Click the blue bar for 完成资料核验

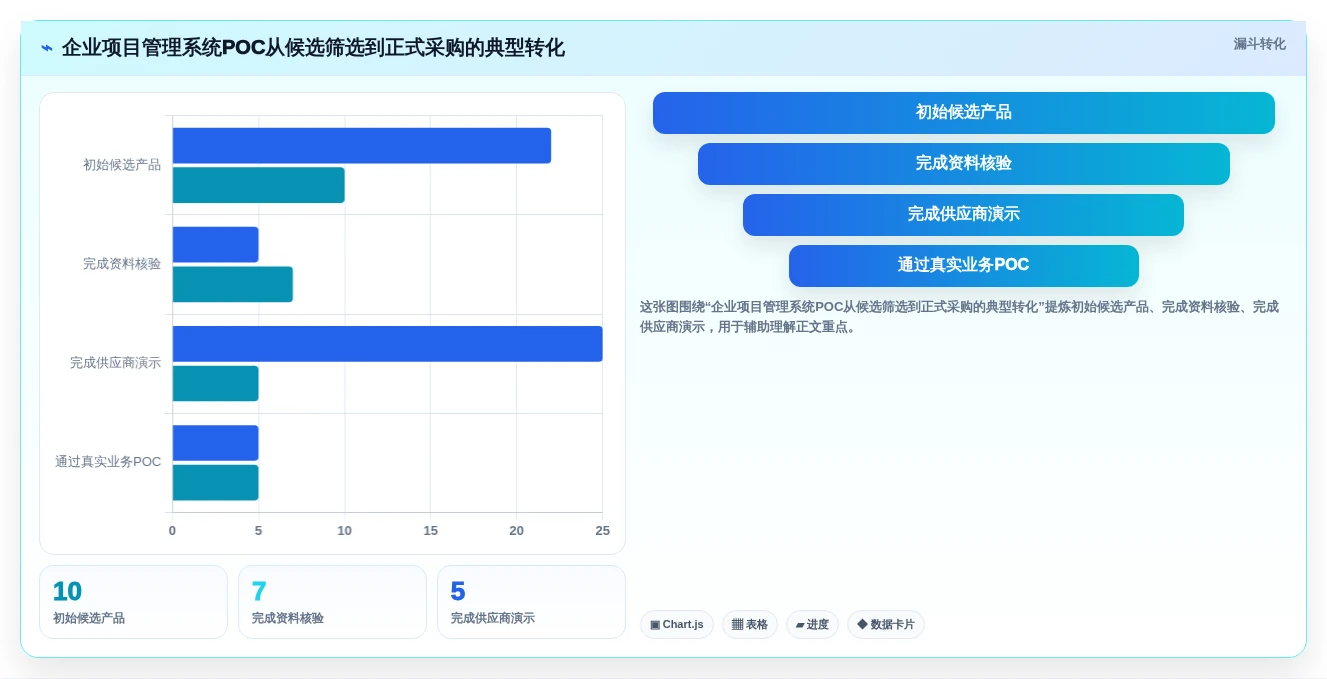[215, 245]
